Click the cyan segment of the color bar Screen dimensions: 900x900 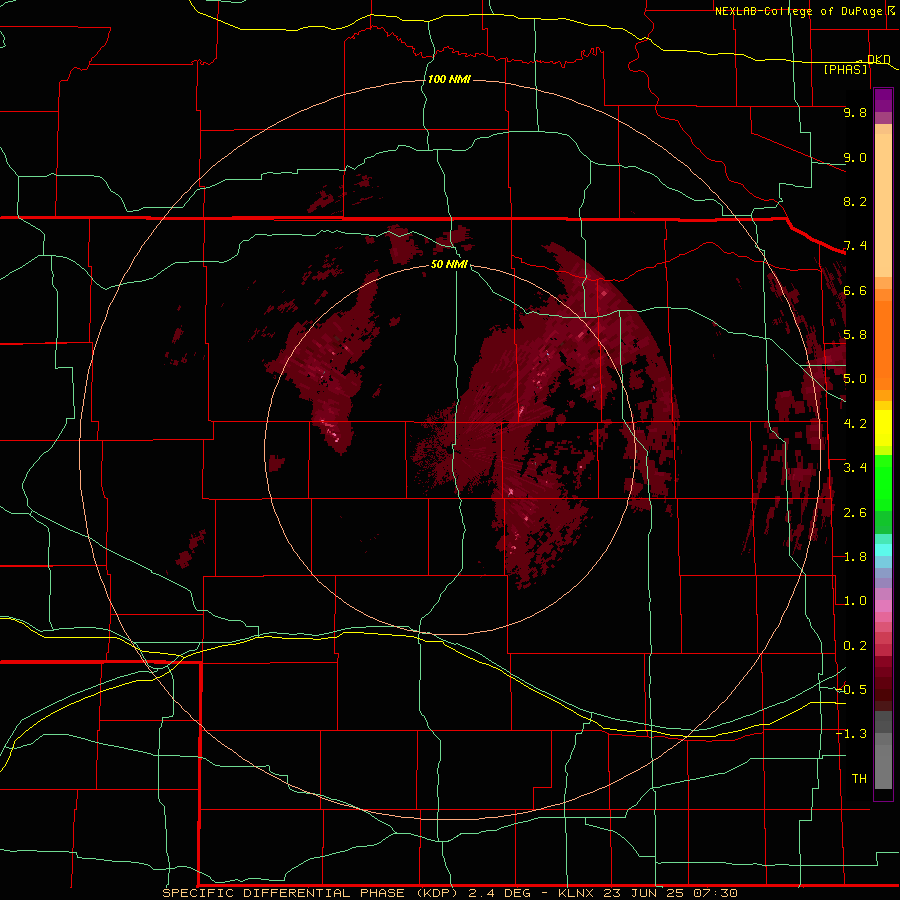pyautogui.click(x=883, y=550)
